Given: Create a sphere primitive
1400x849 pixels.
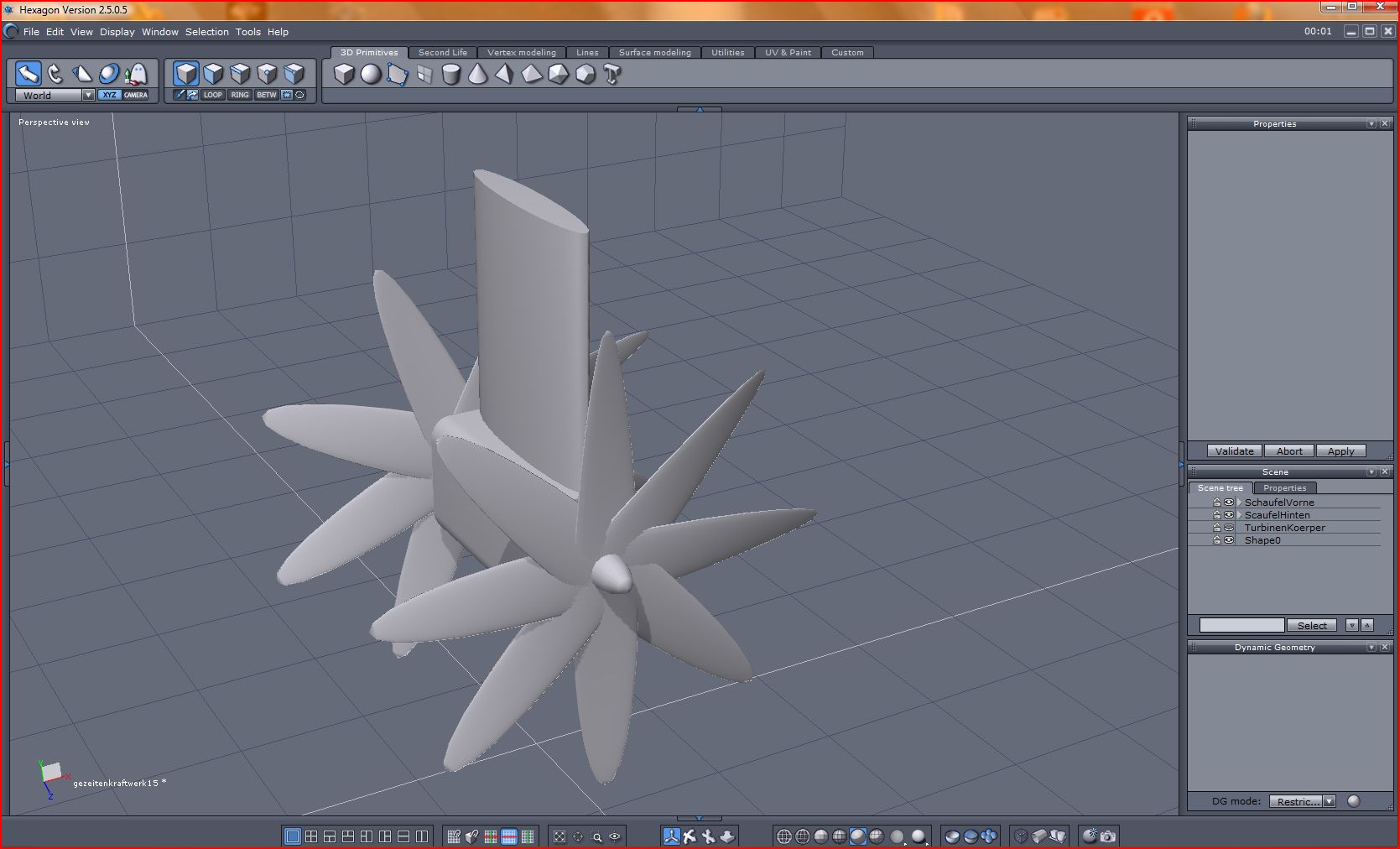Looking at the screenshot, I should point(371,75).
